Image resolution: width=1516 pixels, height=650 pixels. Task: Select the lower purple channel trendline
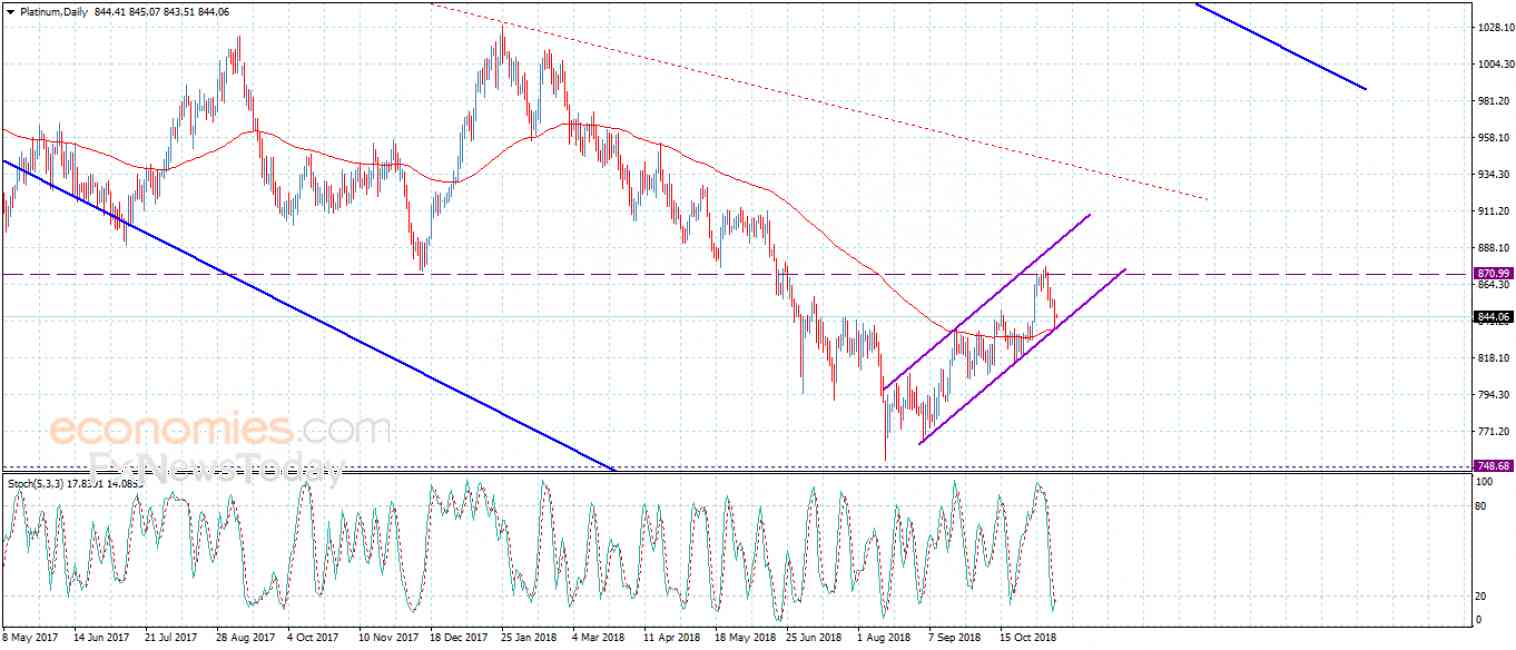tap(1020, 357)
